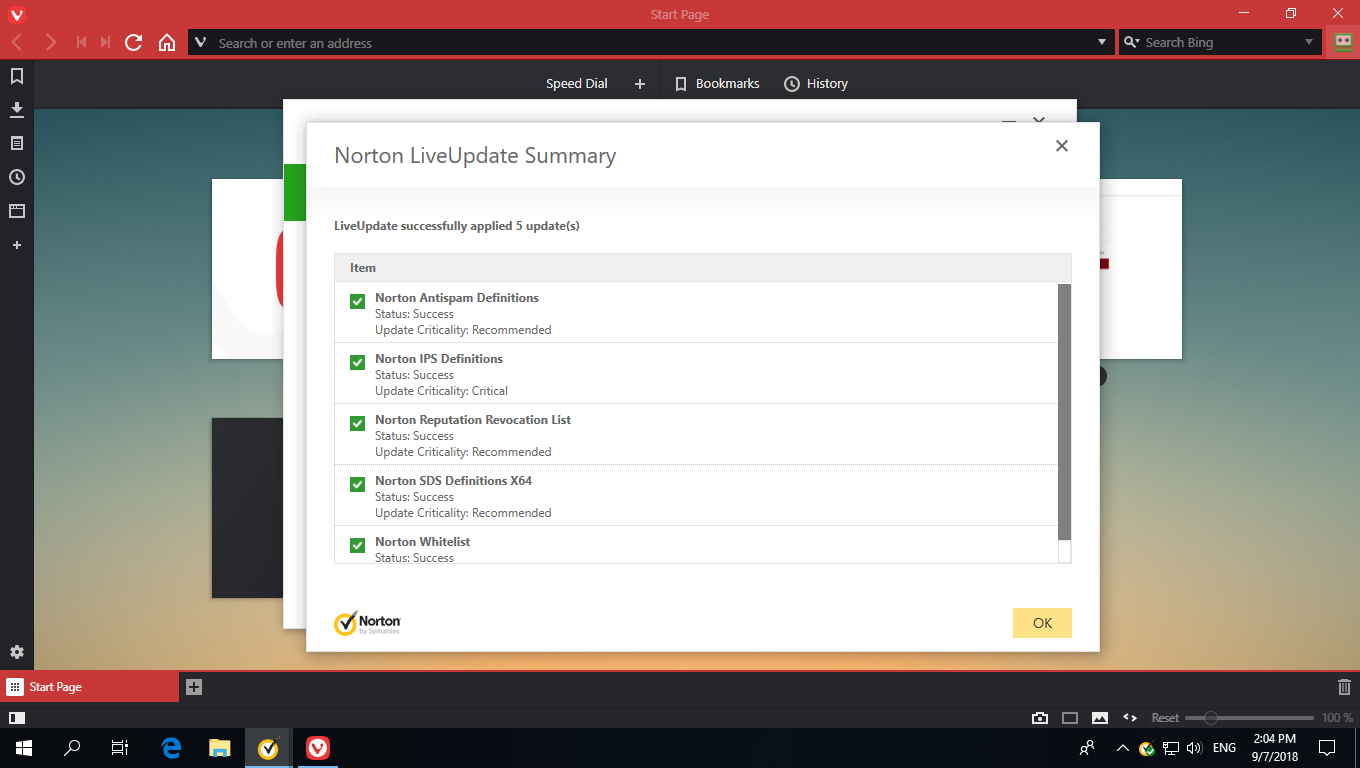Toggle Norton SDS Definitions X64 checkbox

[357, 484]
